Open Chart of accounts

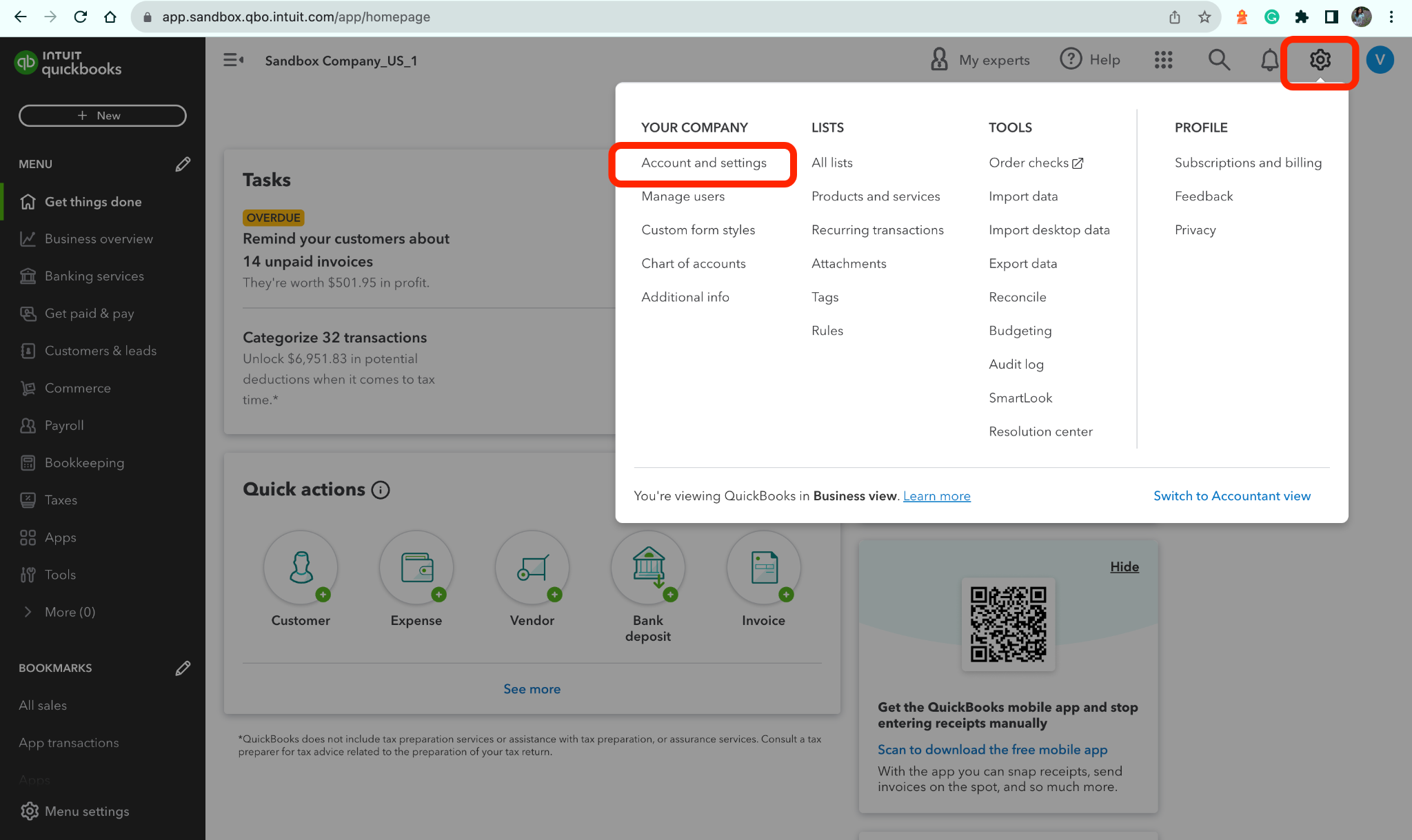click(x=694, y=263)
